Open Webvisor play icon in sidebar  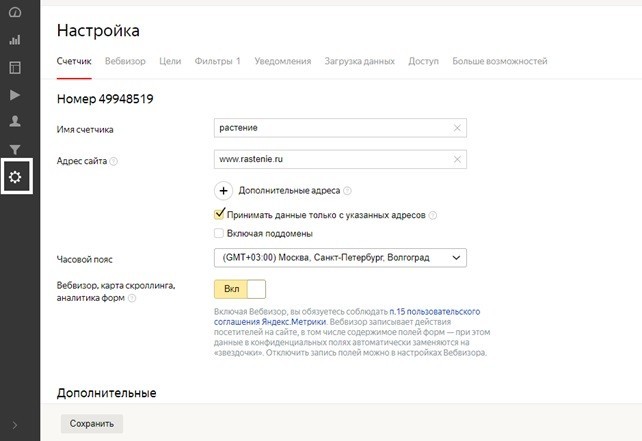click(x=15, y=95)
